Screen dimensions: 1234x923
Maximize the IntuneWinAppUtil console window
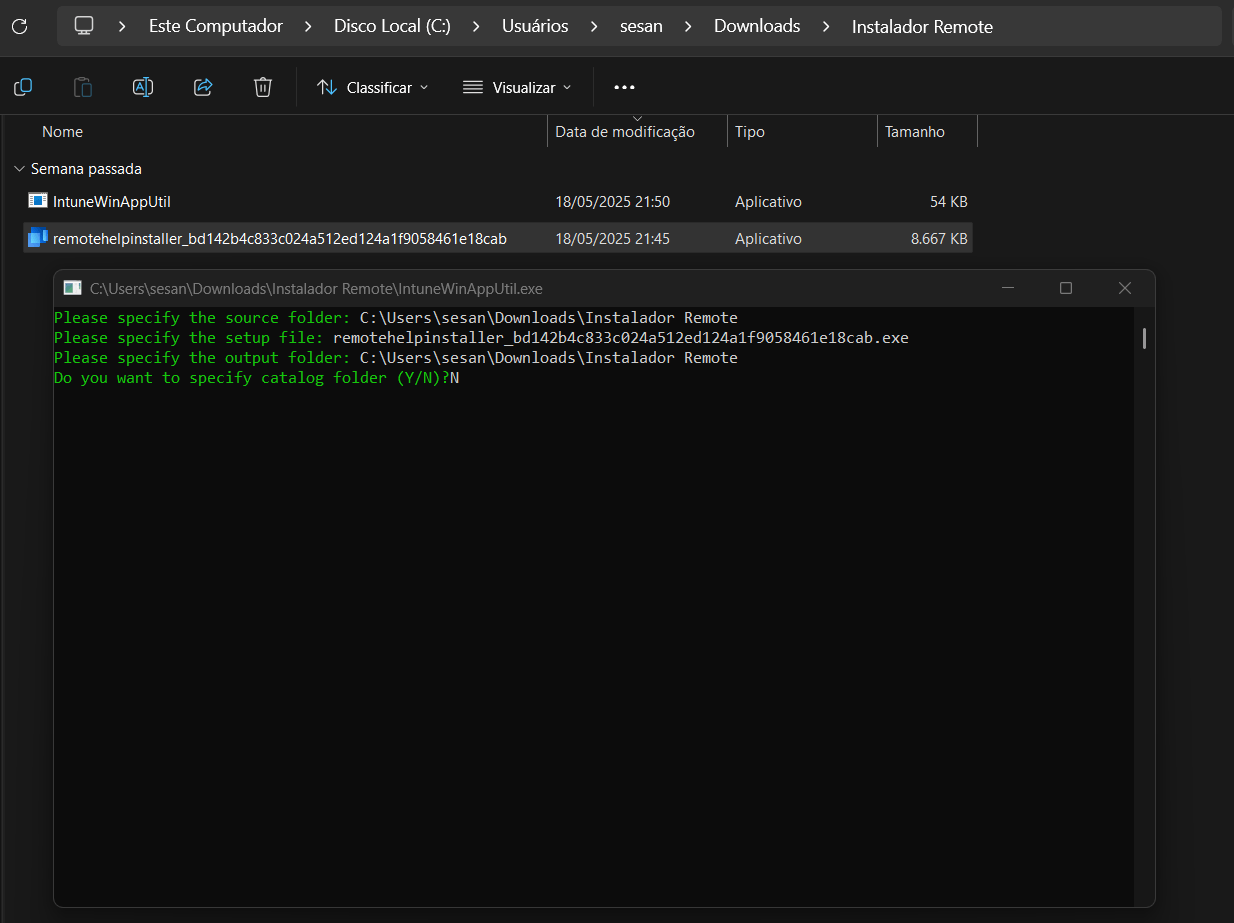1066,288
